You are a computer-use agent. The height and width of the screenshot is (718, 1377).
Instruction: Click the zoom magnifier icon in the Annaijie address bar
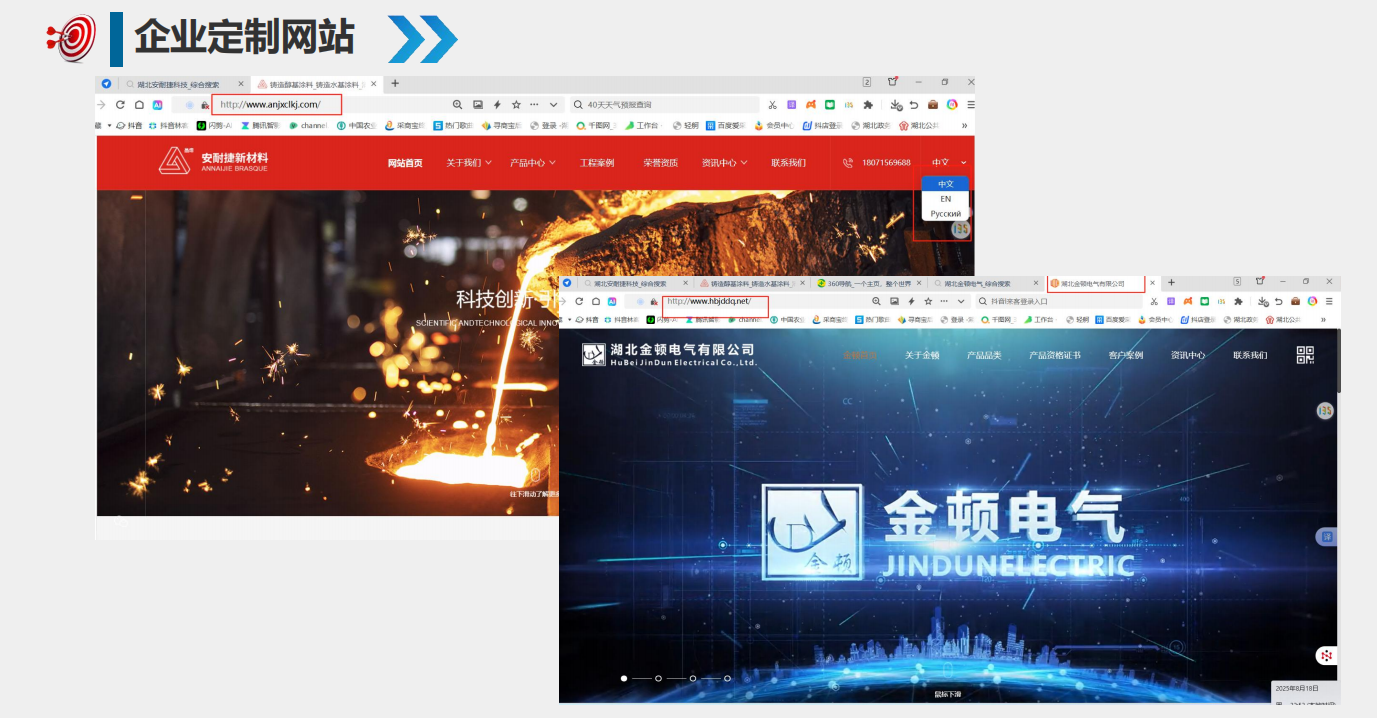tap(458, 104)
